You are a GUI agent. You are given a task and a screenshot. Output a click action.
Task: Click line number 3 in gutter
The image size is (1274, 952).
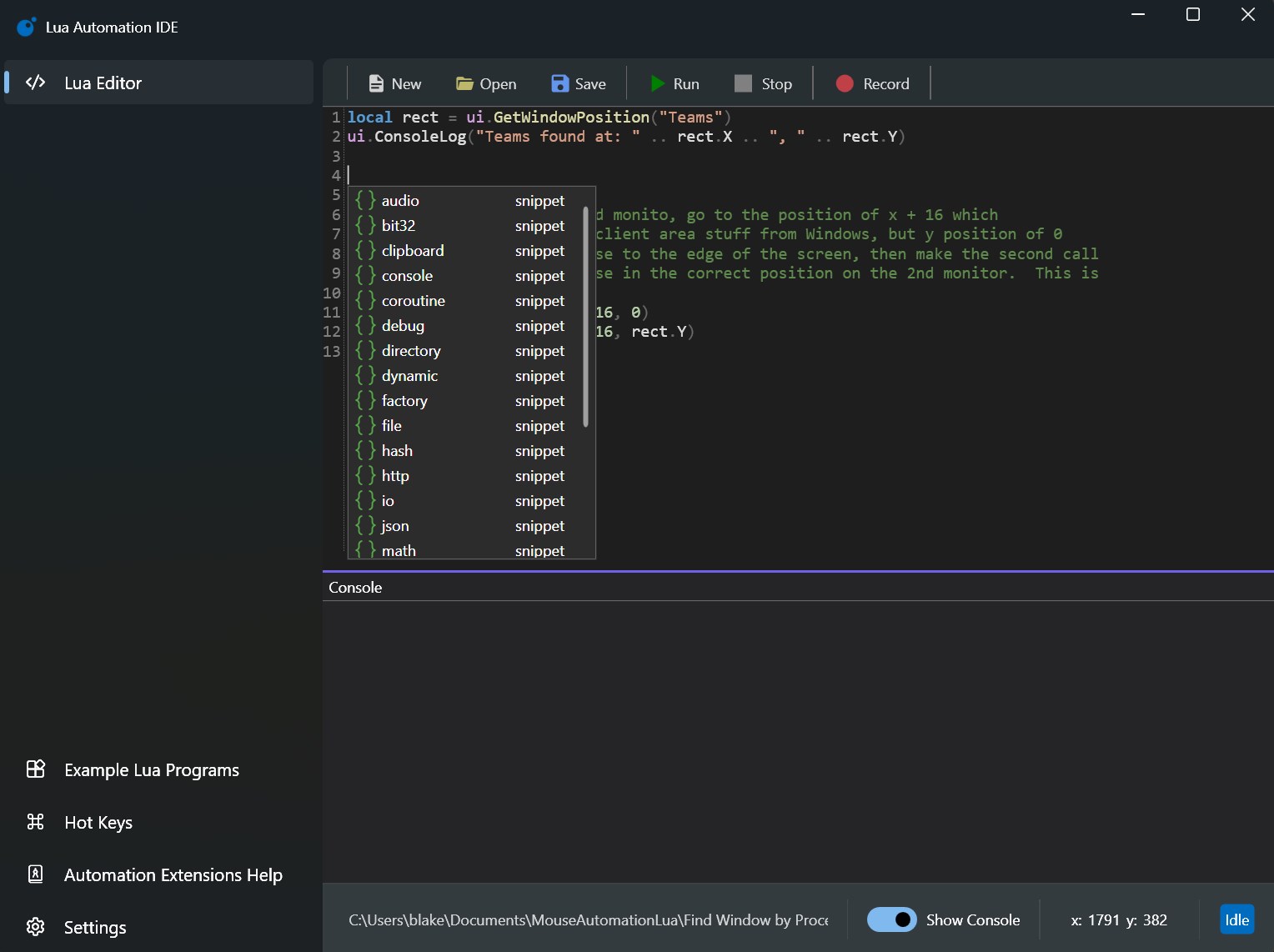pos(336,156)
